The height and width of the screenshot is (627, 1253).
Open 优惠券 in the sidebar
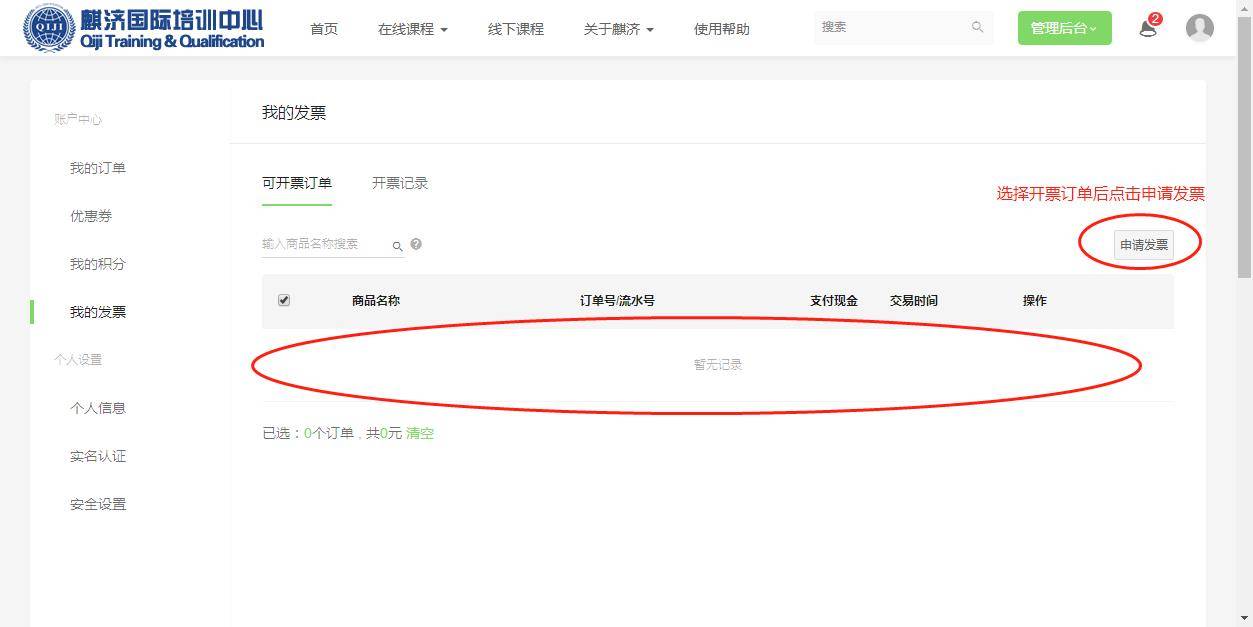coord(91,216)
